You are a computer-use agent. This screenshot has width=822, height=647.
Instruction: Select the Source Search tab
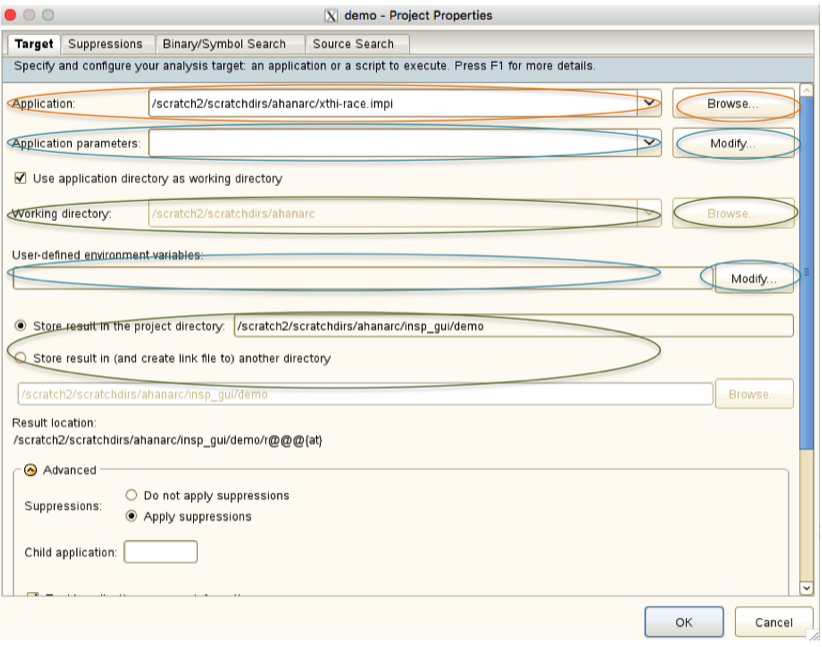354,44
